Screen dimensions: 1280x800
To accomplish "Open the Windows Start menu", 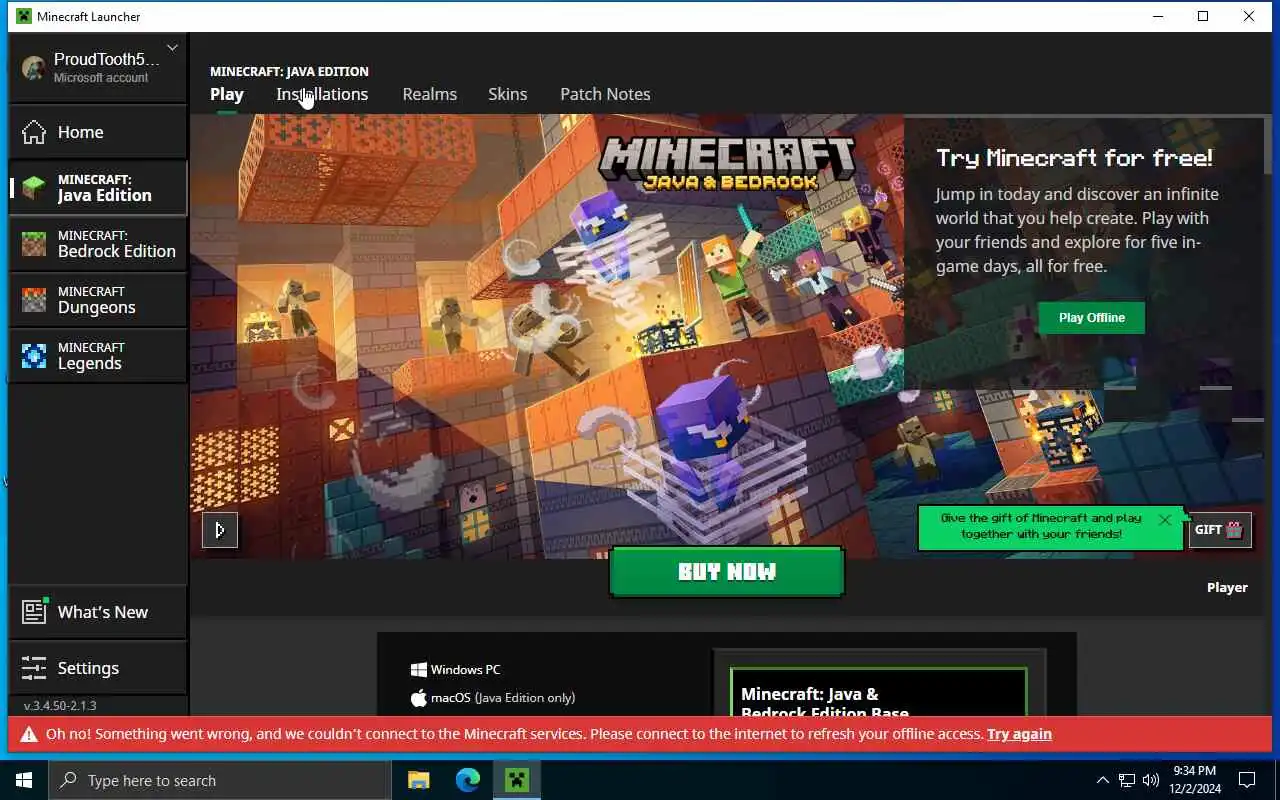I will coord(24,780).
